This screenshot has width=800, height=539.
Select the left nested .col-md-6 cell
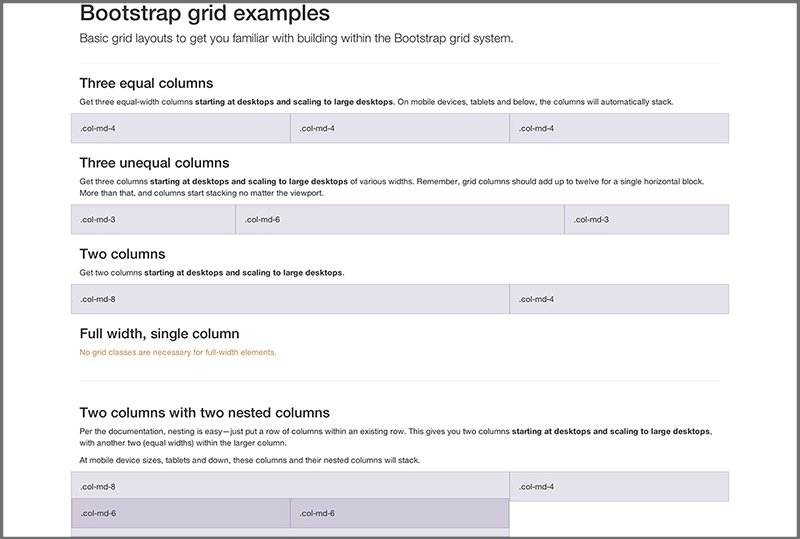(x=181, y=513)
